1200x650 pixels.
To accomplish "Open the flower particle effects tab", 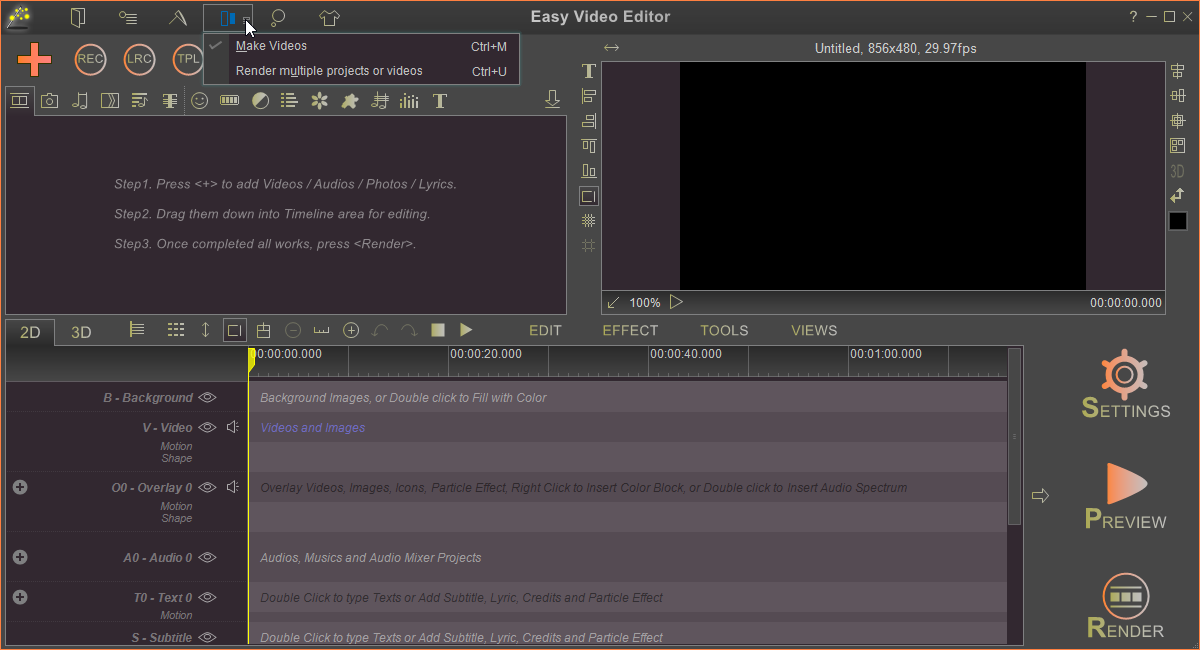I will point(319,100).
